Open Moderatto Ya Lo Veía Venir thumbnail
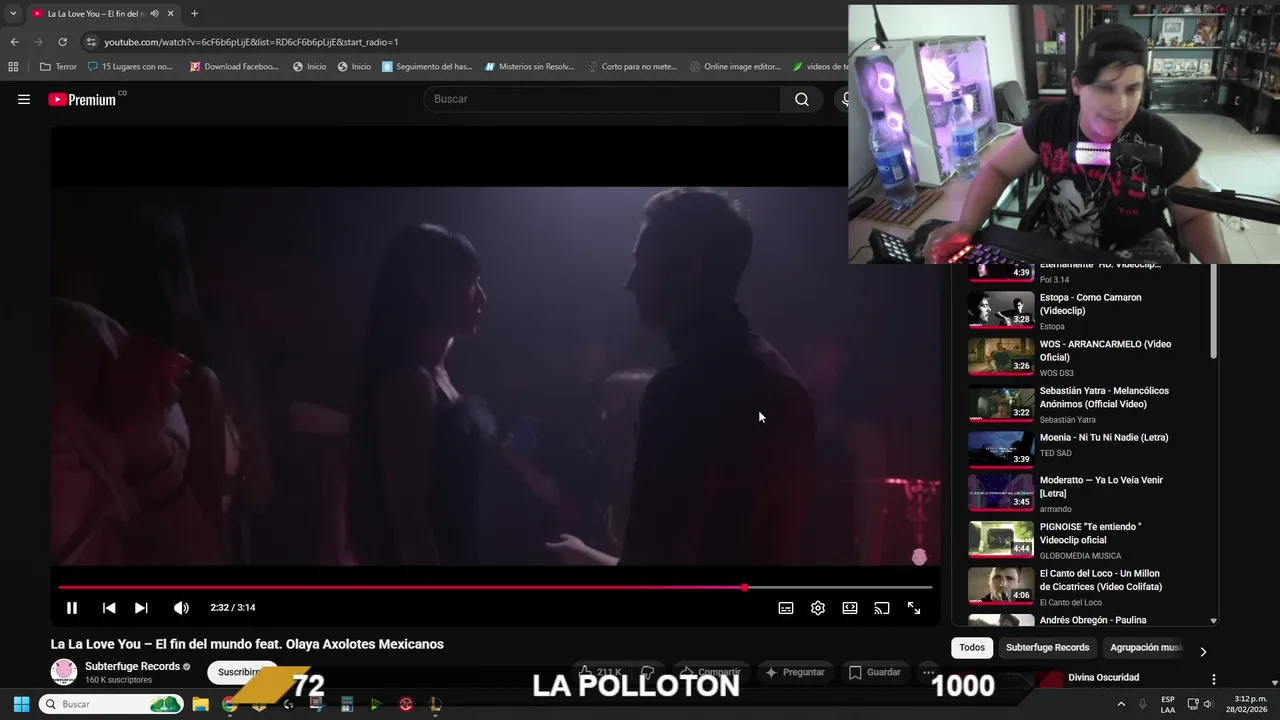Image resolution: width=1280 pixels, height=720 pixels. tap(1001, 492)
